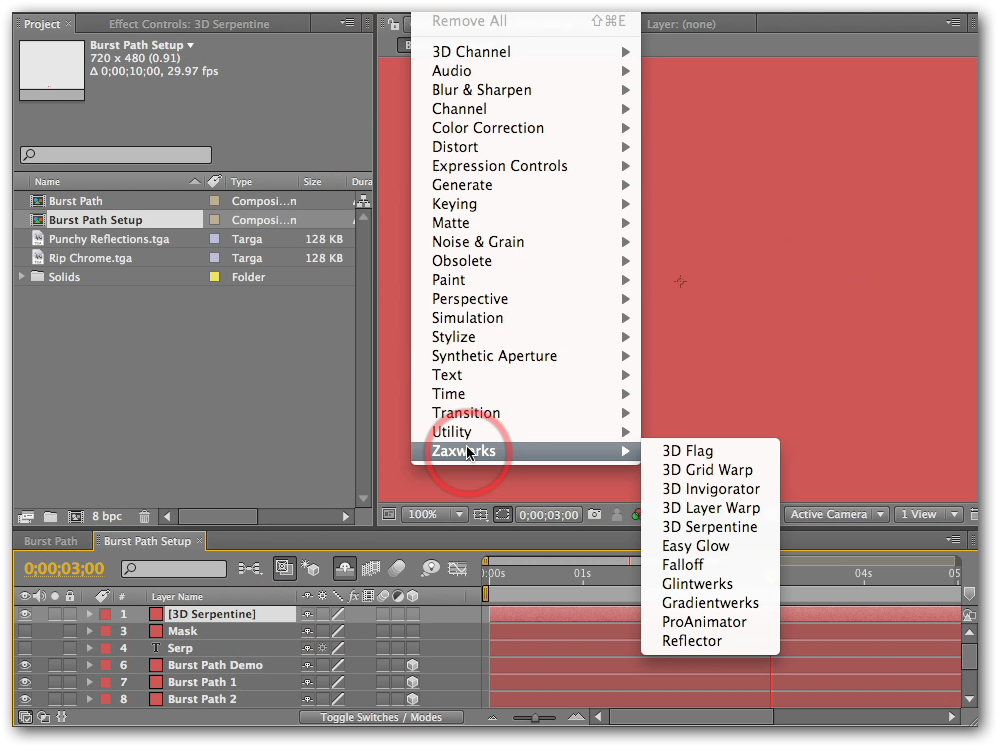
Task: Click the yellow label swatch for Solids
Action: pos(214,277)
